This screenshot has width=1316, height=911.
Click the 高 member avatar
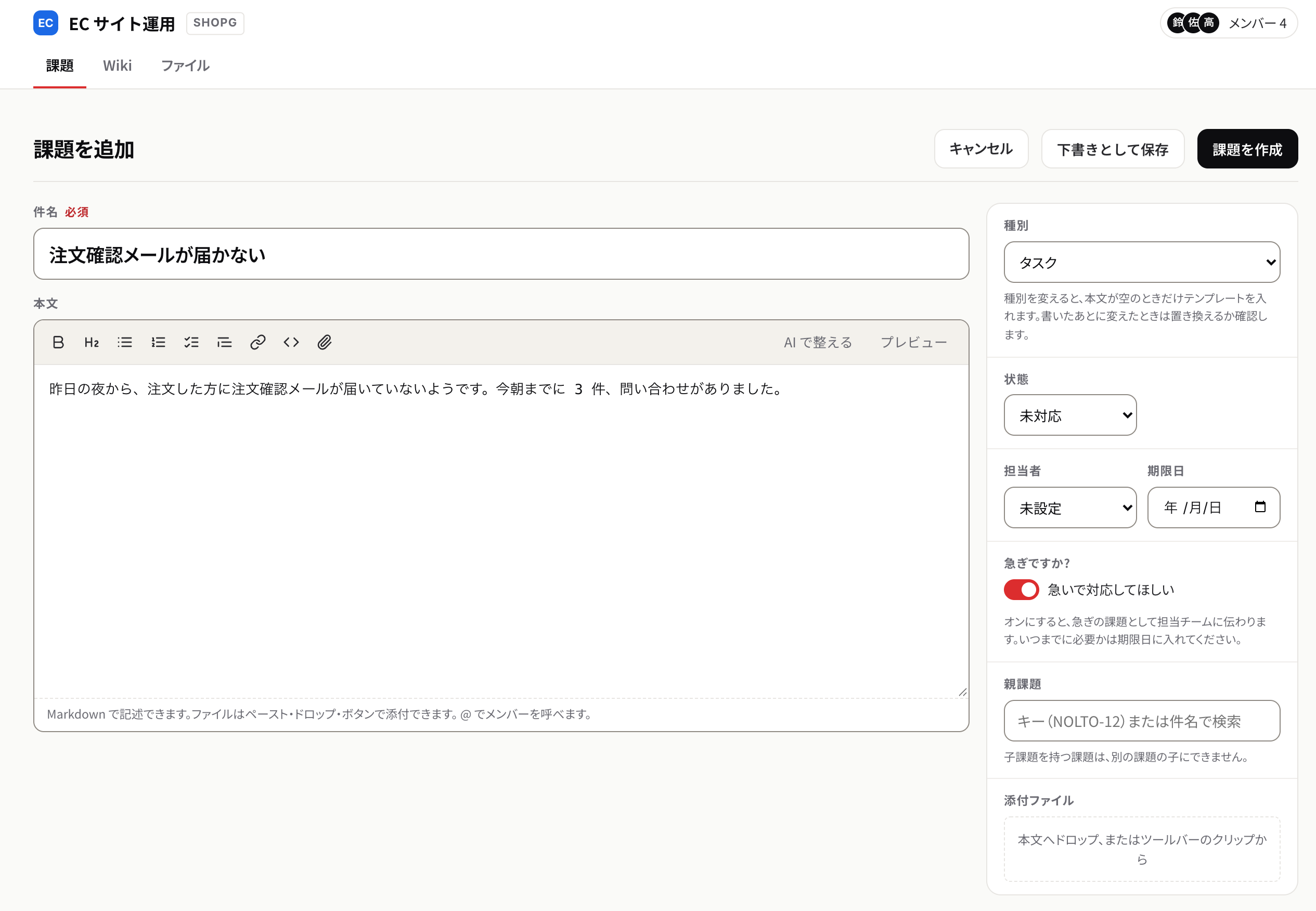pyautogui.click(x=1209, y=23)
